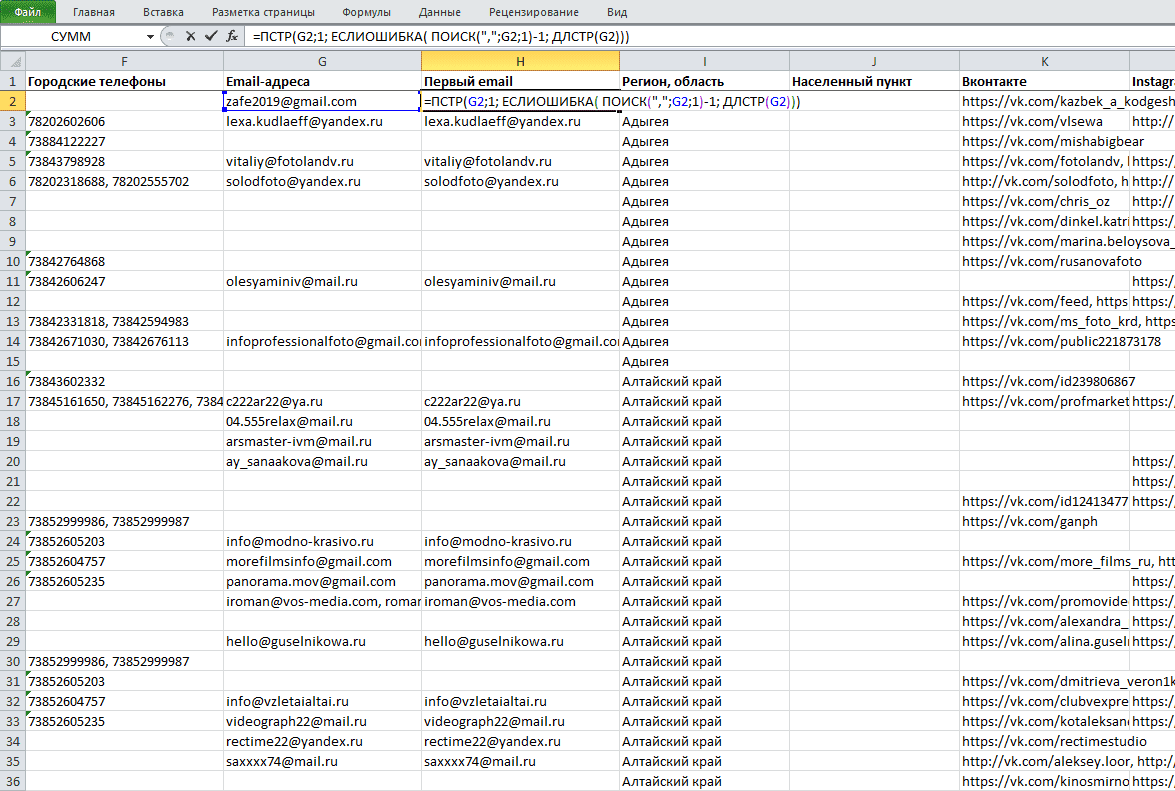Image resolution: width=1175 pixels, height=791 pixels.
Task: Select info@modno-krasivo.ru in column G
Action: click(x=322, y=542)
